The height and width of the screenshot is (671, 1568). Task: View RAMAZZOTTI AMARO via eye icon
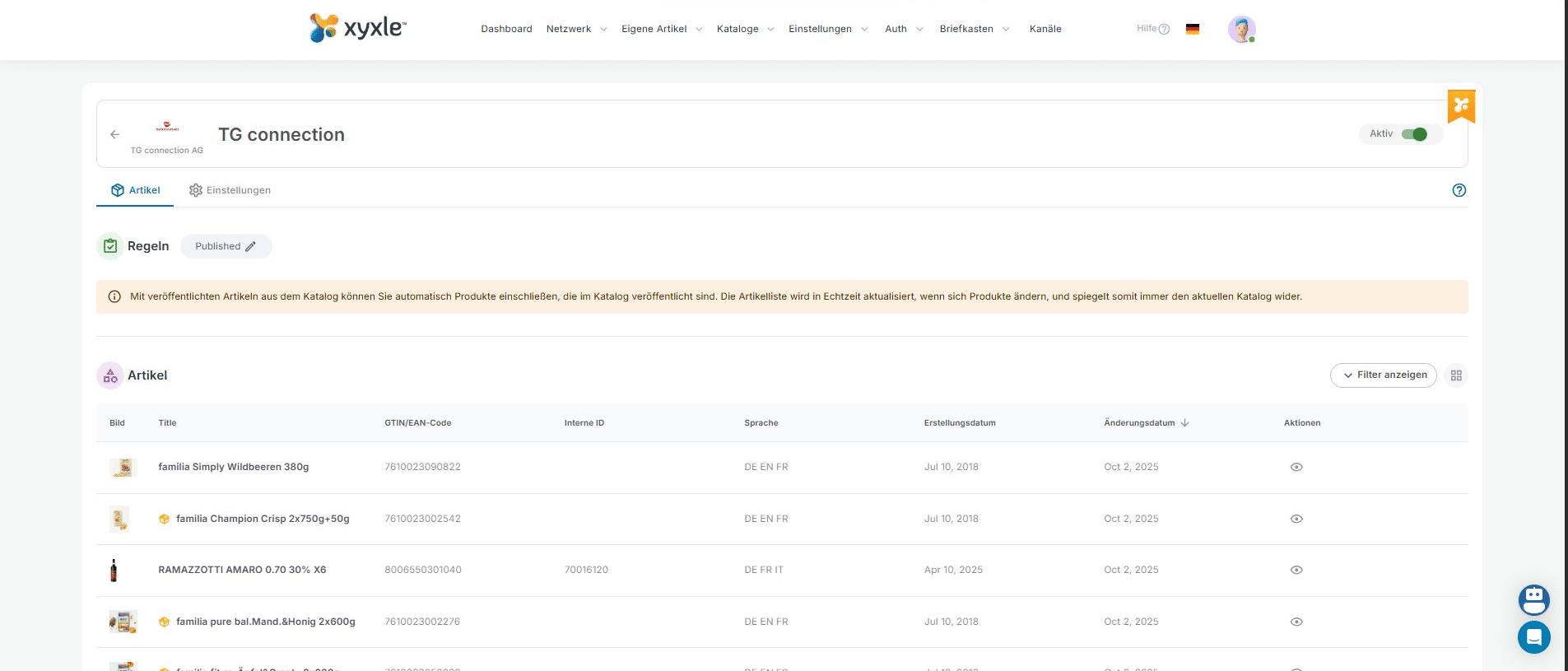tap(1296, 570)
